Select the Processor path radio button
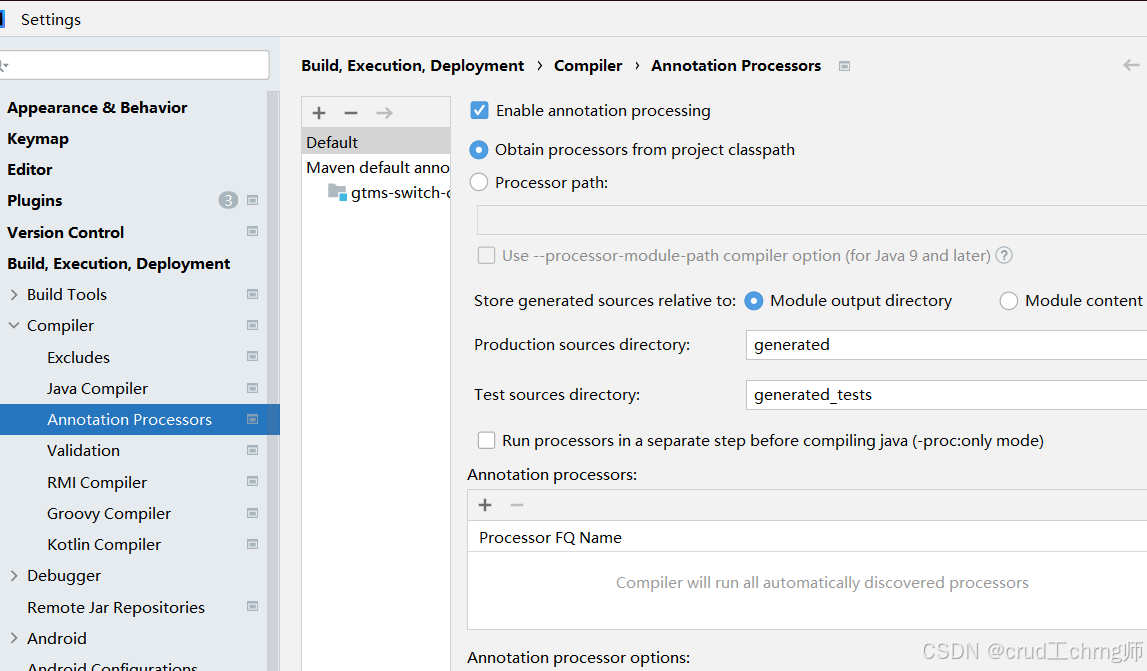This screenshot has height=671, width=1147. coord(478,182)
